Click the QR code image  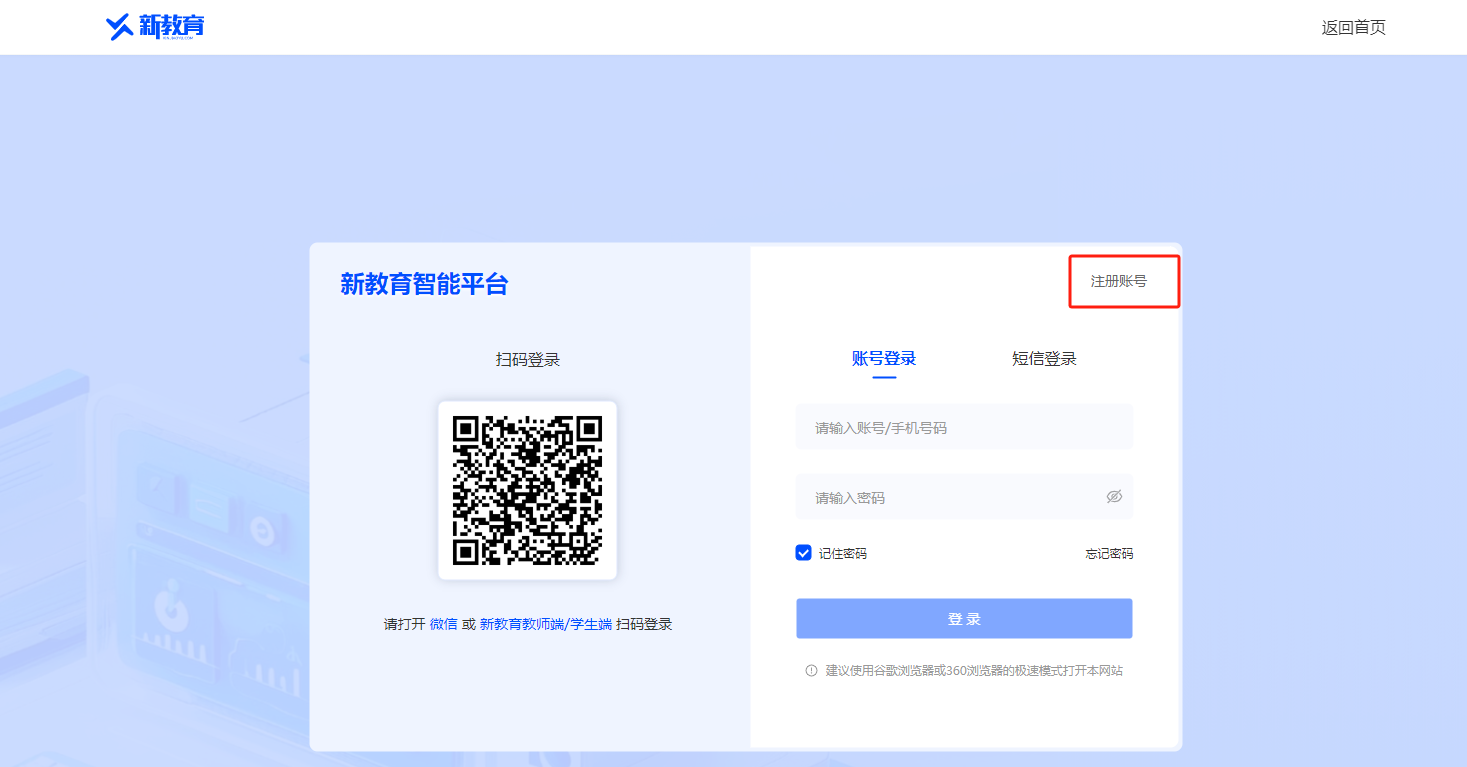[x=527, y=490]
